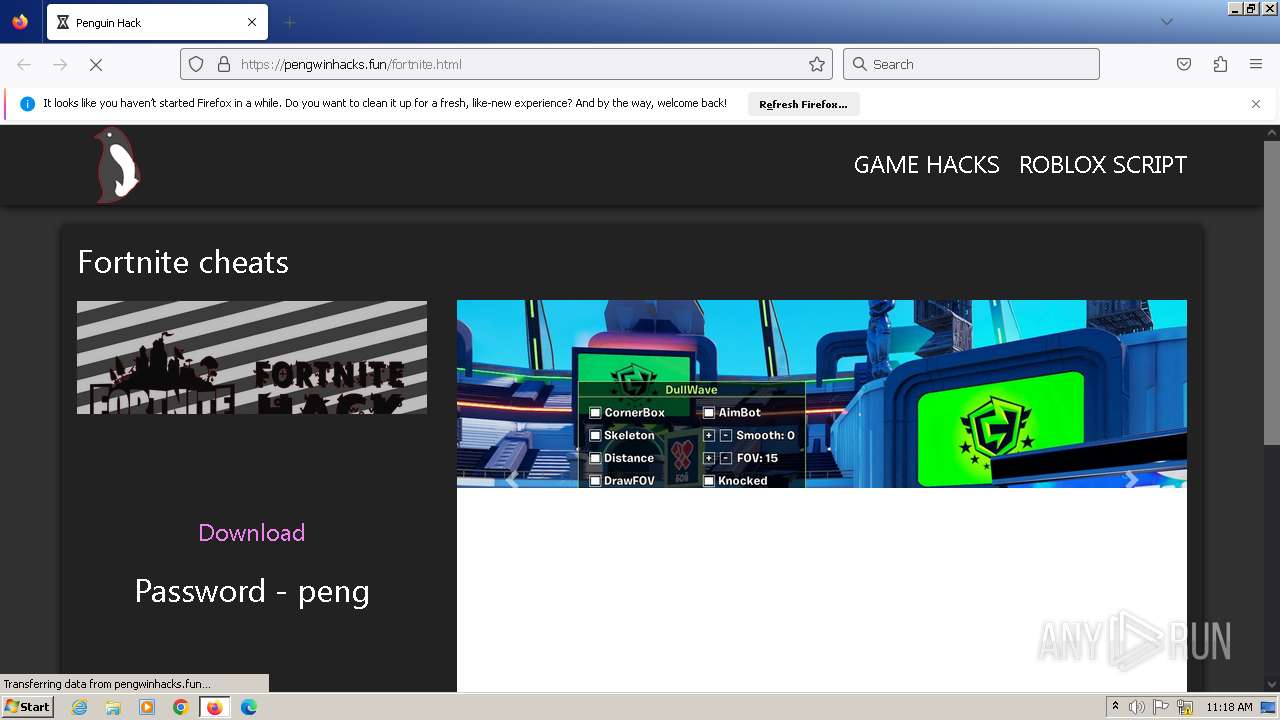The image size is (1280, 720).
Task: Click the penguin logo on the site header
Action: coord(117,164)
